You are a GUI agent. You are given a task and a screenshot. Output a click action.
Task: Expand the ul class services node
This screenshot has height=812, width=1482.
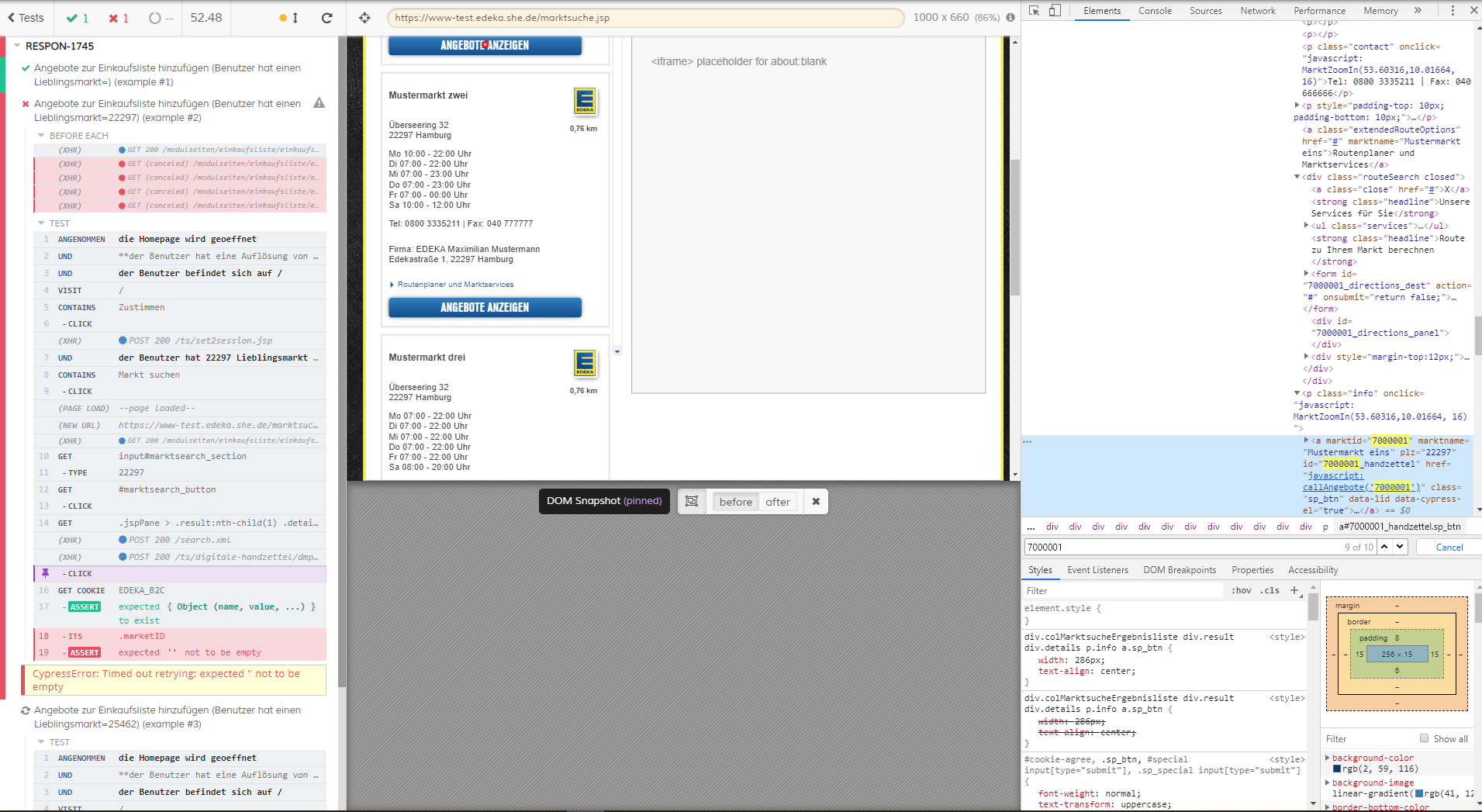[x=1306, y=226]
